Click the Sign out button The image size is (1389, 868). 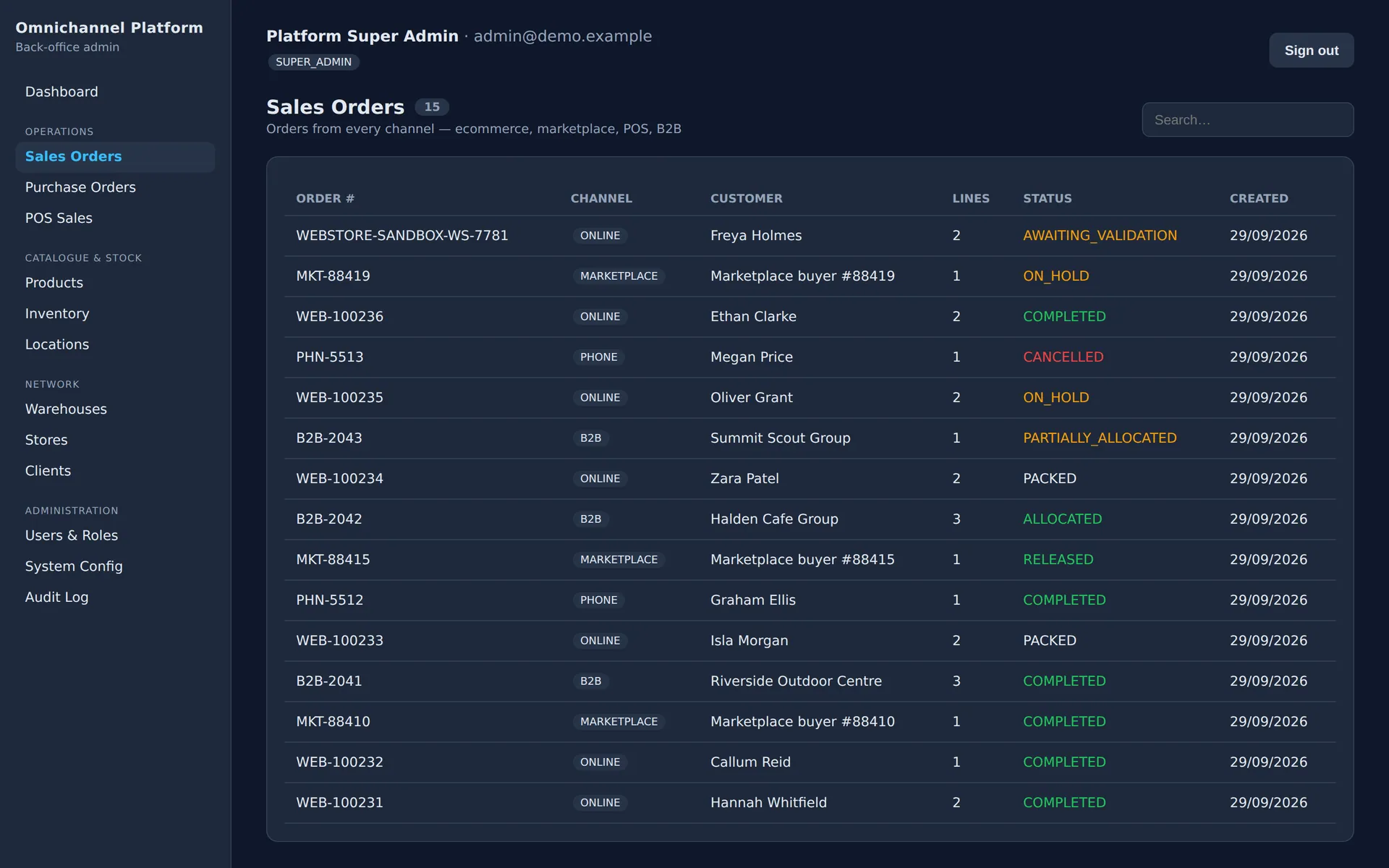1311,51
